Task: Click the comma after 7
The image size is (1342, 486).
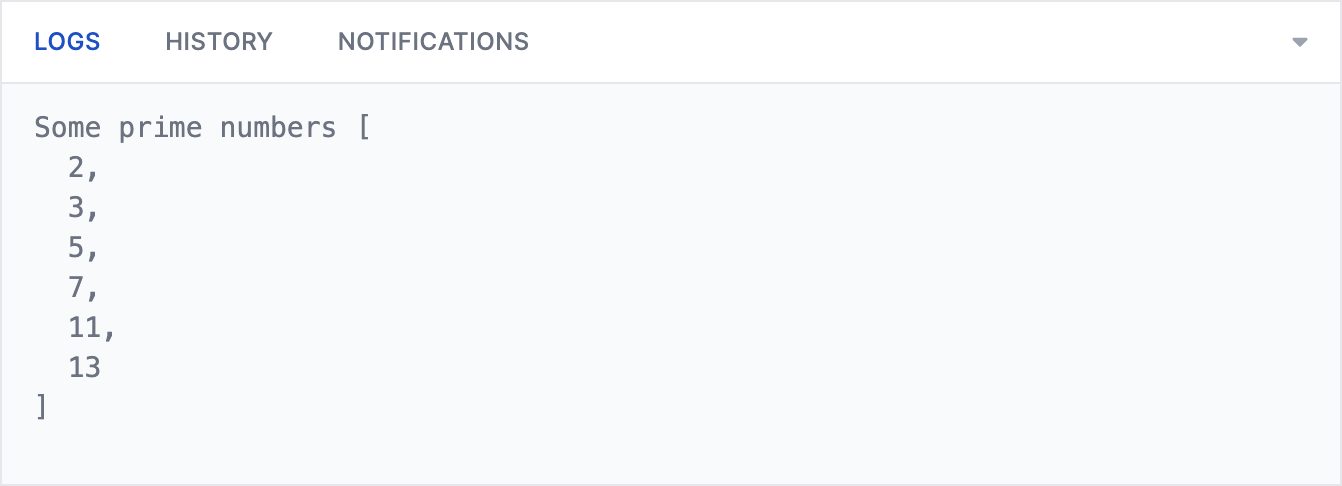Action: (93, 292)
